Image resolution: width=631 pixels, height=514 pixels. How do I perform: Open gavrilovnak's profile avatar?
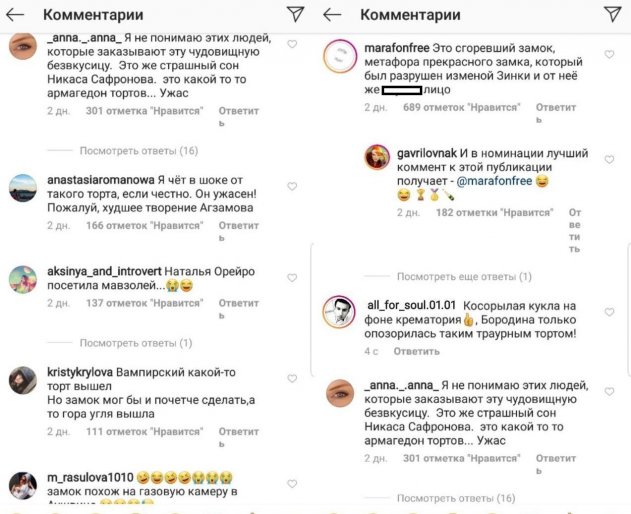[377, 158]
